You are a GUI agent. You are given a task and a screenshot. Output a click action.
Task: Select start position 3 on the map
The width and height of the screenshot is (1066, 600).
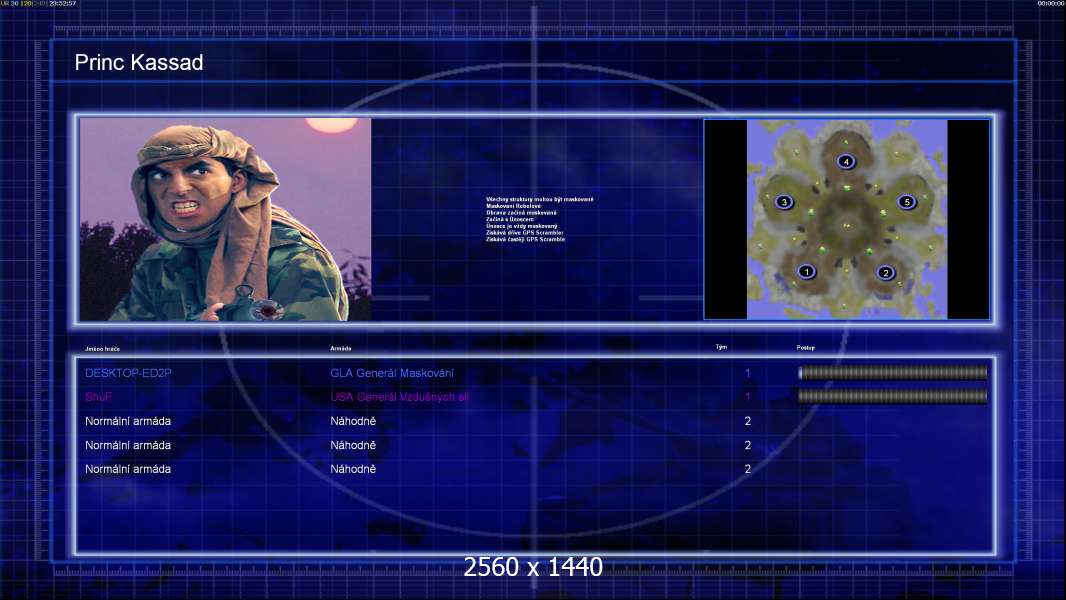click(x=784, y=202)
